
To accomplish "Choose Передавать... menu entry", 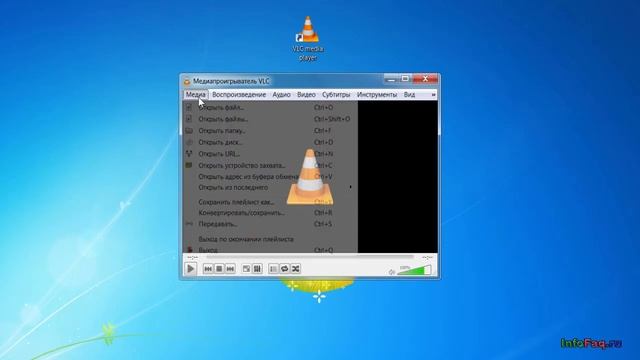I will tap(270, 224).
